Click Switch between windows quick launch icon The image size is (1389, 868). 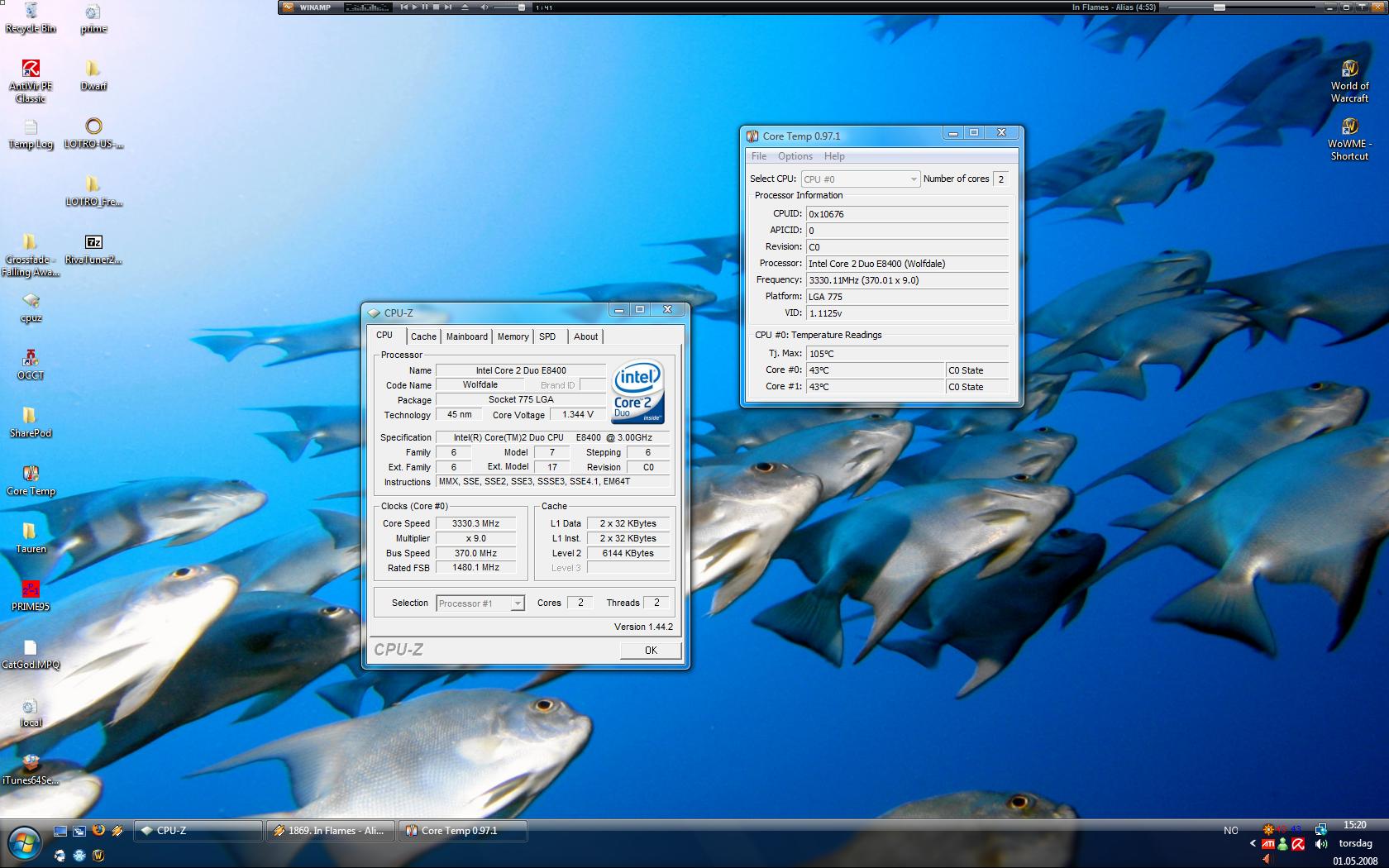(79, 830)
